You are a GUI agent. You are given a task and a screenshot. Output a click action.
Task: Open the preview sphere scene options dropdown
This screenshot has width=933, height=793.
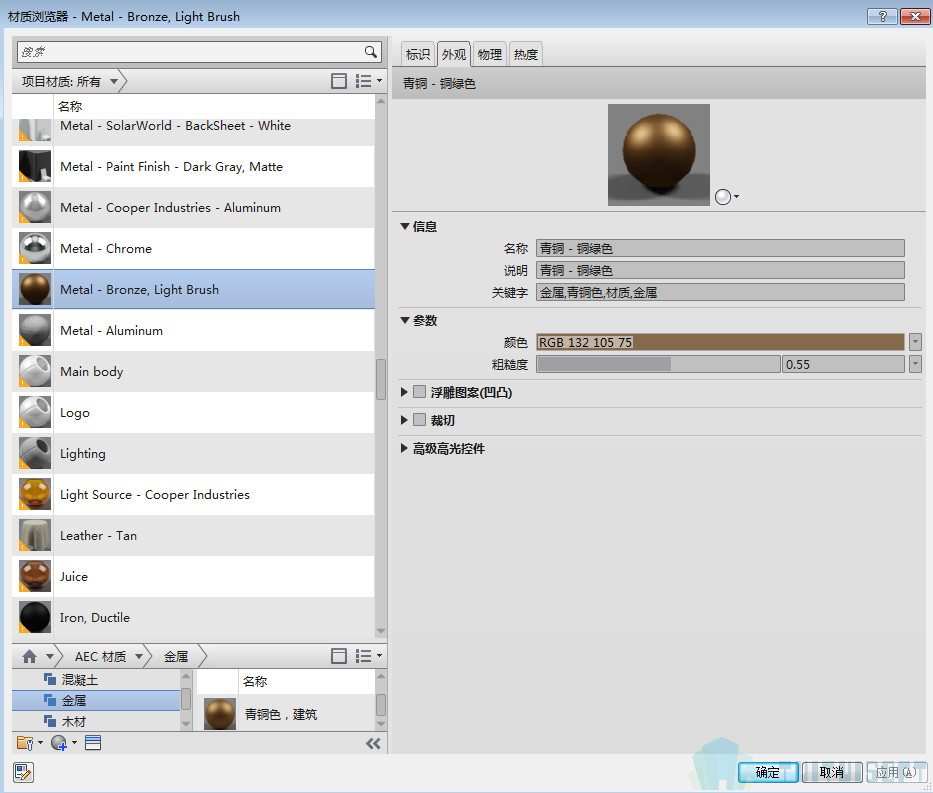(x=727, y=197)
